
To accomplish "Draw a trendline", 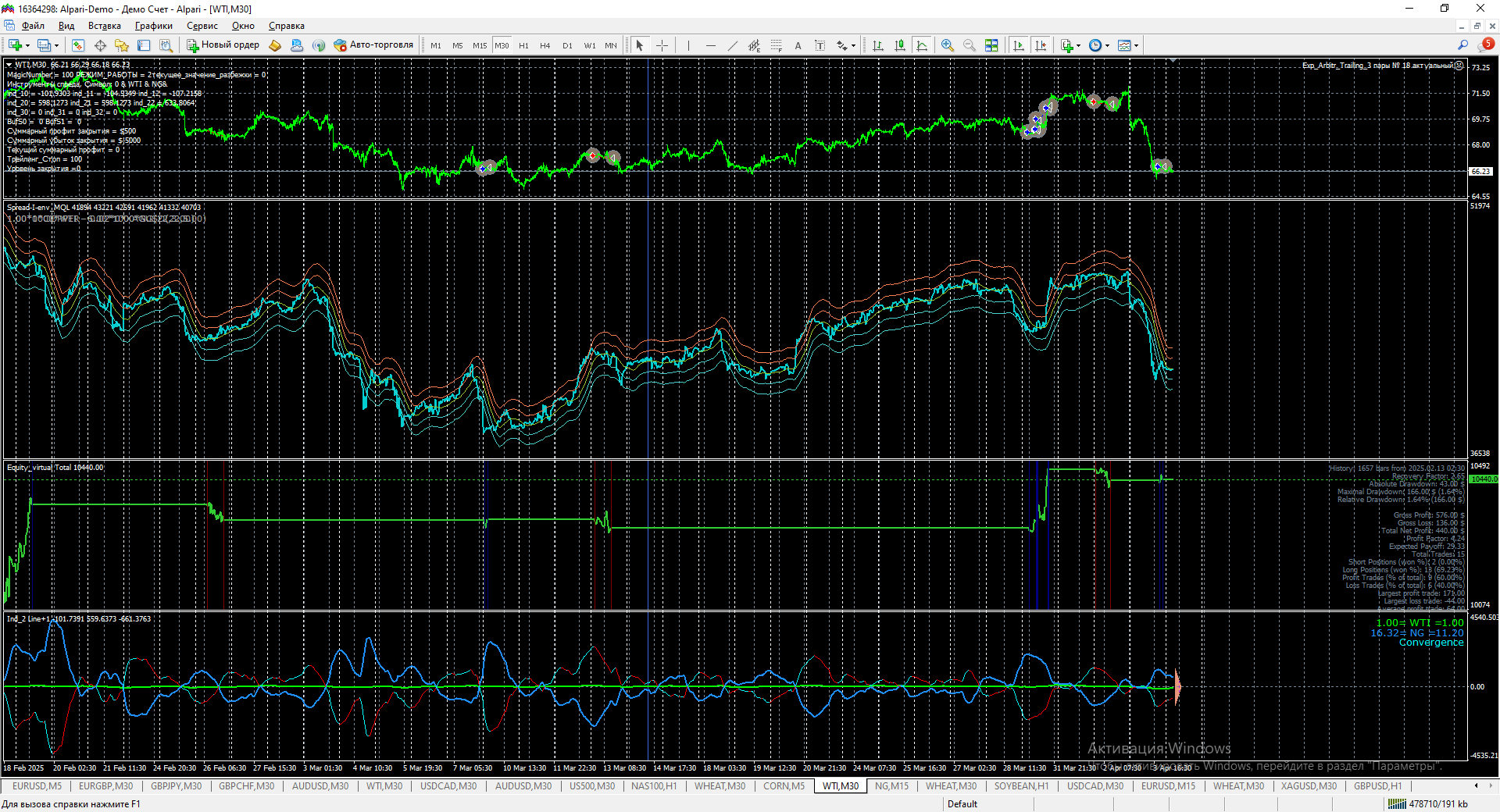I will pos(732,45).
